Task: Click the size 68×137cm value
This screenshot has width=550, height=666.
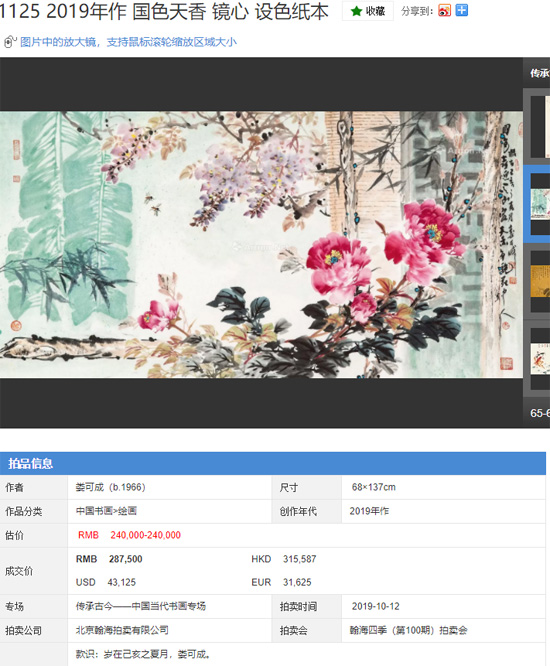Action: (x=373, y=487)
